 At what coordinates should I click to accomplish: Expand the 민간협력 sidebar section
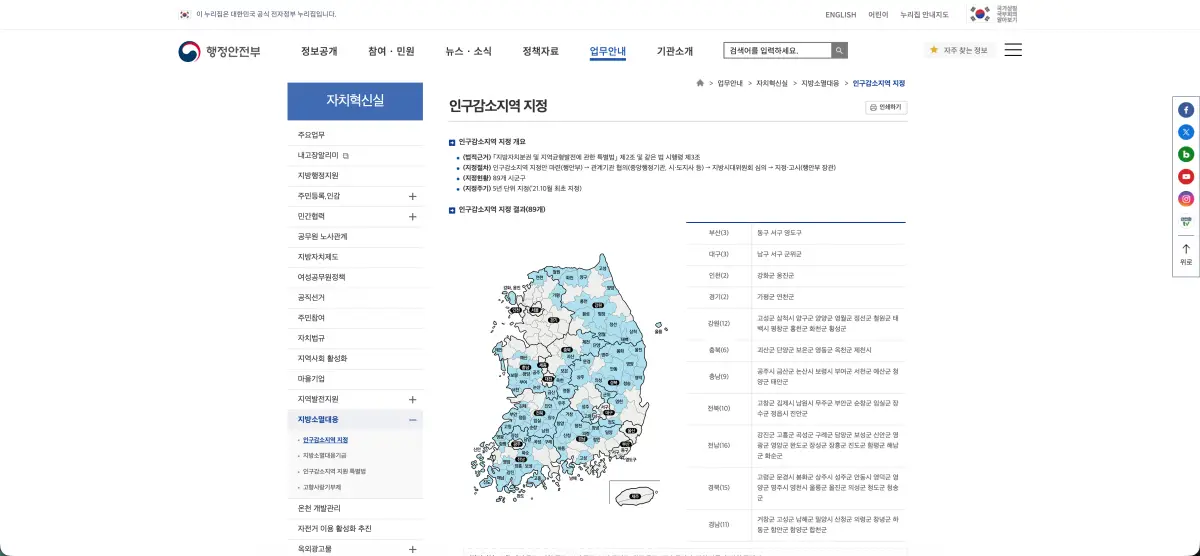(x=412, y=216)
